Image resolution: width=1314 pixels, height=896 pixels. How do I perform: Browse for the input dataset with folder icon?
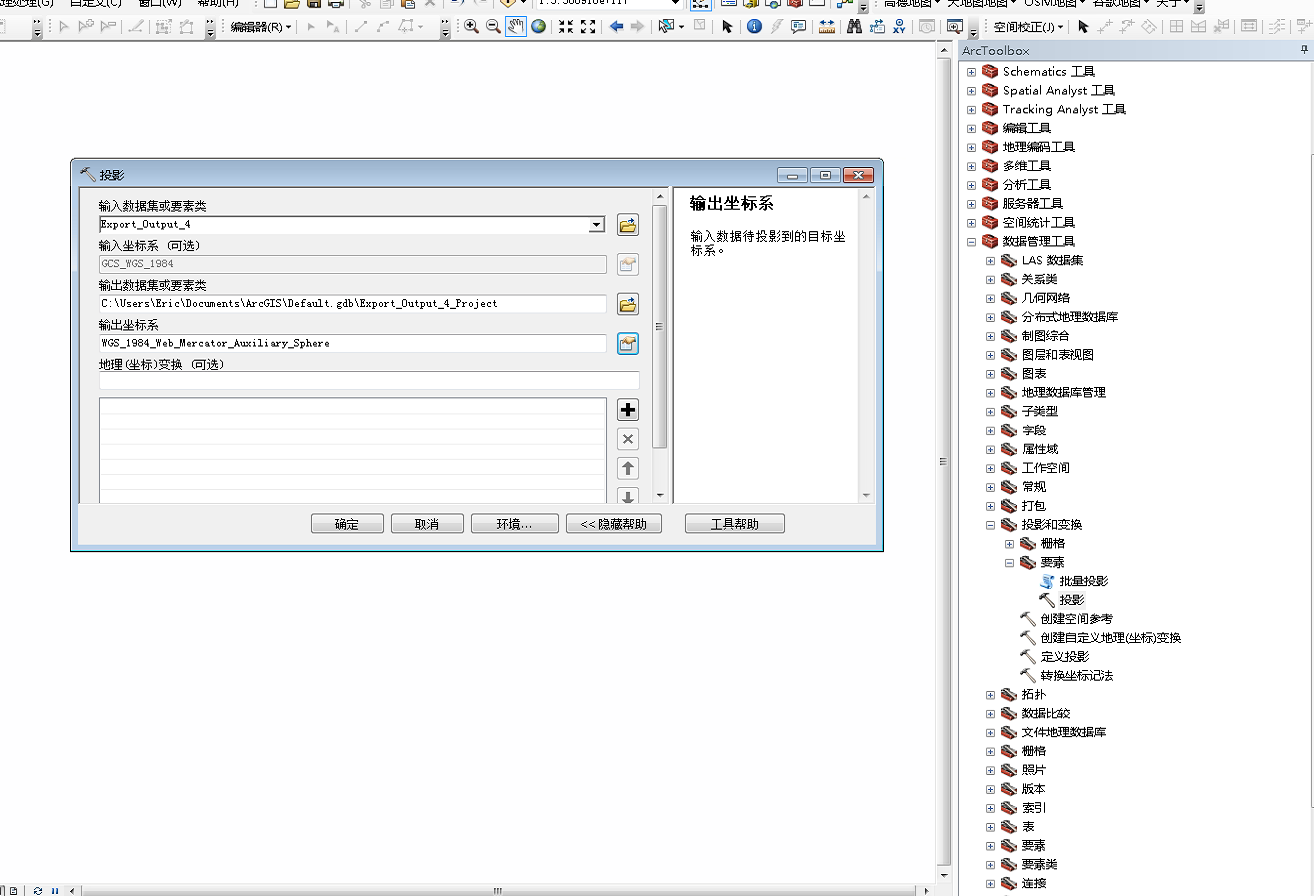click(627, 225)
